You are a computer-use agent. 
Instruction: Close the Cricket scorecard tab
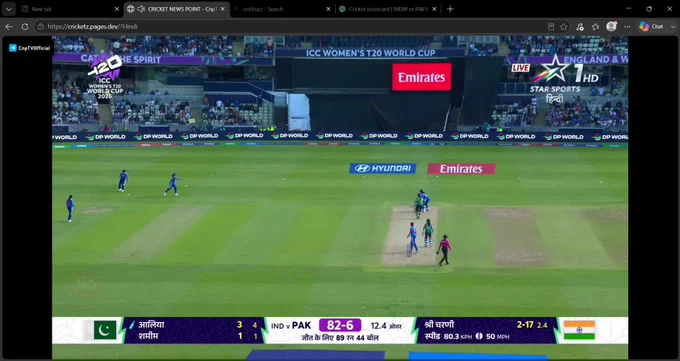coord(434,9)
